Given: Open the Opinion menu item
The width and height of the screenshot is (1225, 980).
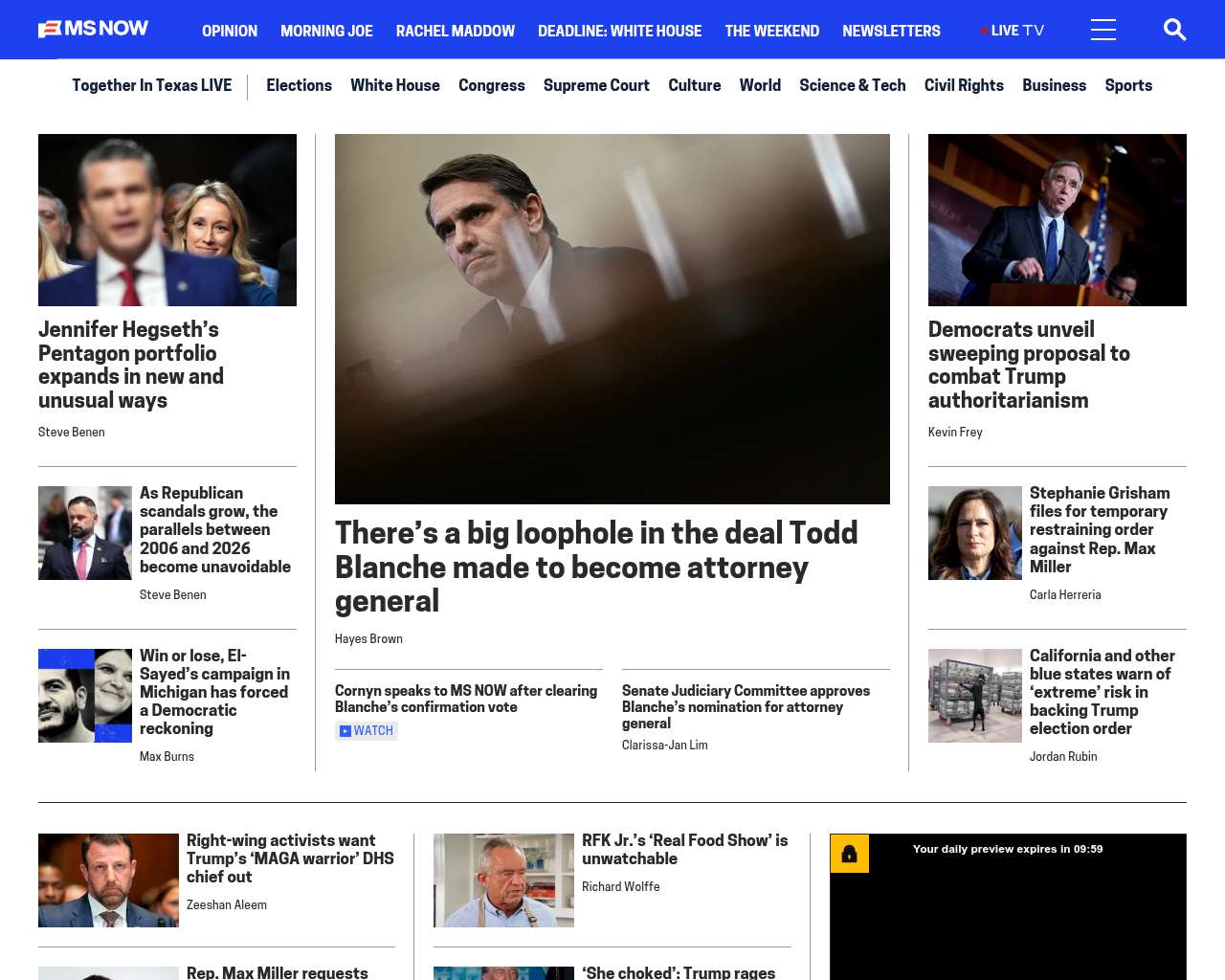Looking at the screenshot, I should coord(230,31).
